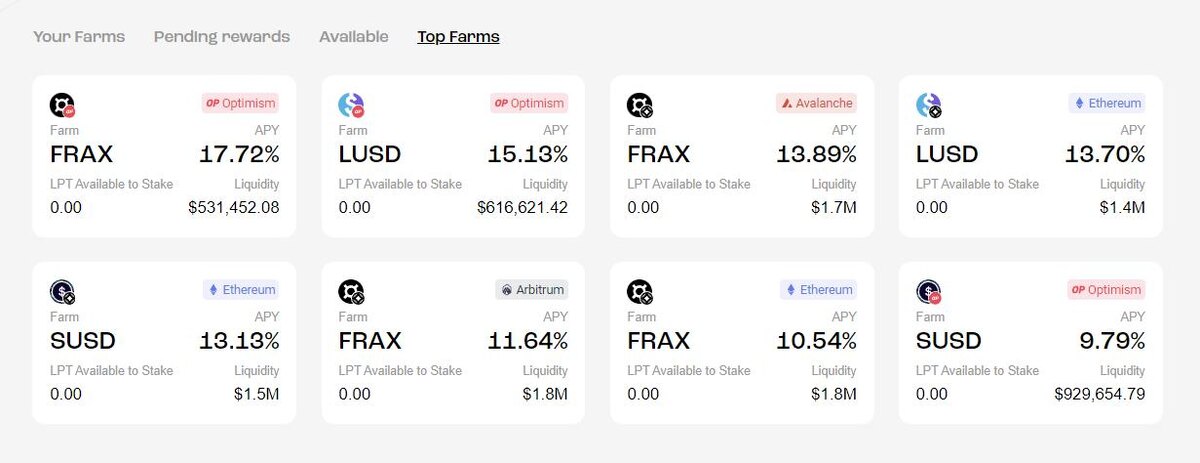This screenshot has height=463, width=1200.
Task: Click the FRAX Optimism farm token icon
Action: click(x=62, y=104)
